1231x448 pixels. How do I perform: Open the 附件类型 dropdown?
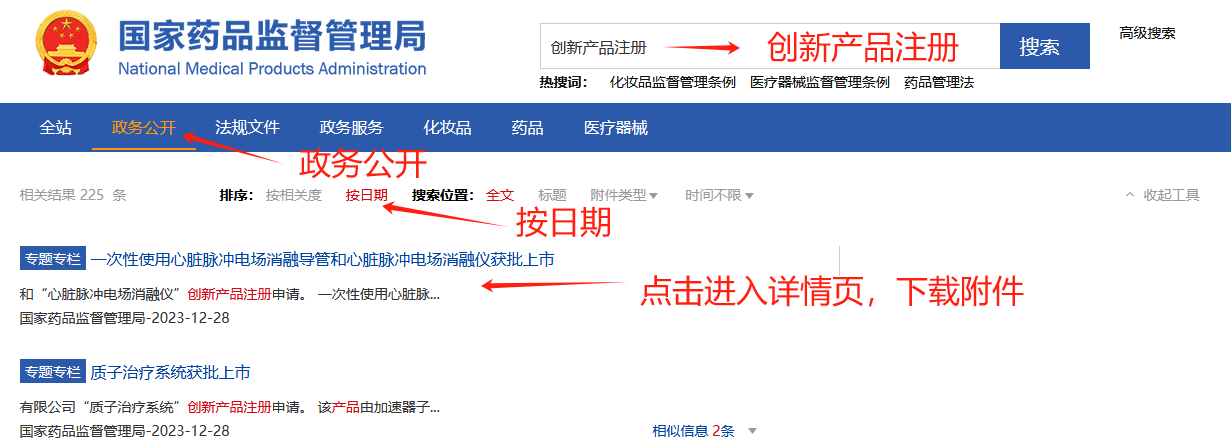coord(624,195)
